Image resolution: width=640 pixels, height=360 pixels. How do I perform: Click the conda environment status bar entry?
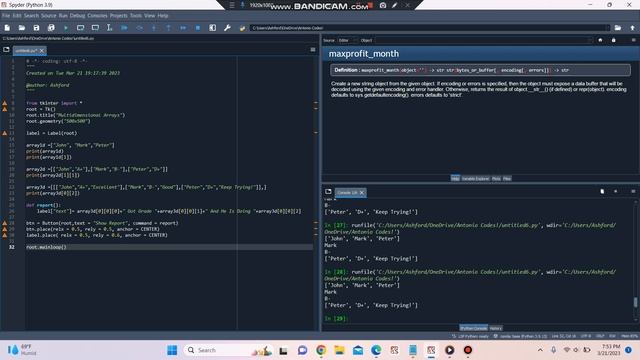coord(520,336)
